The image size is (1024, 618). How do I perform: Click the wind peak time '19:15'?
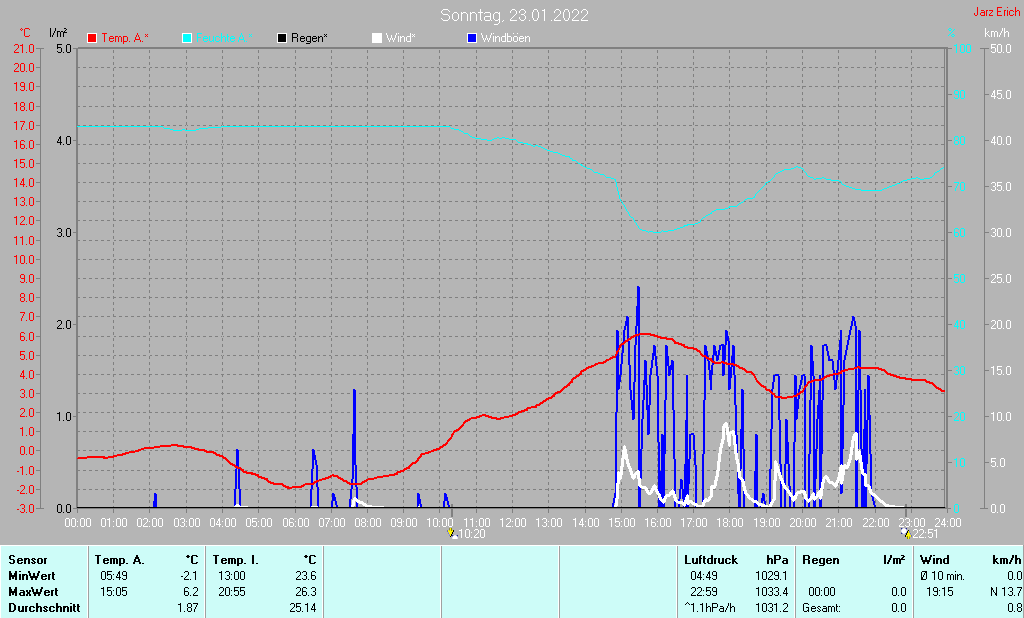point(940,592)
